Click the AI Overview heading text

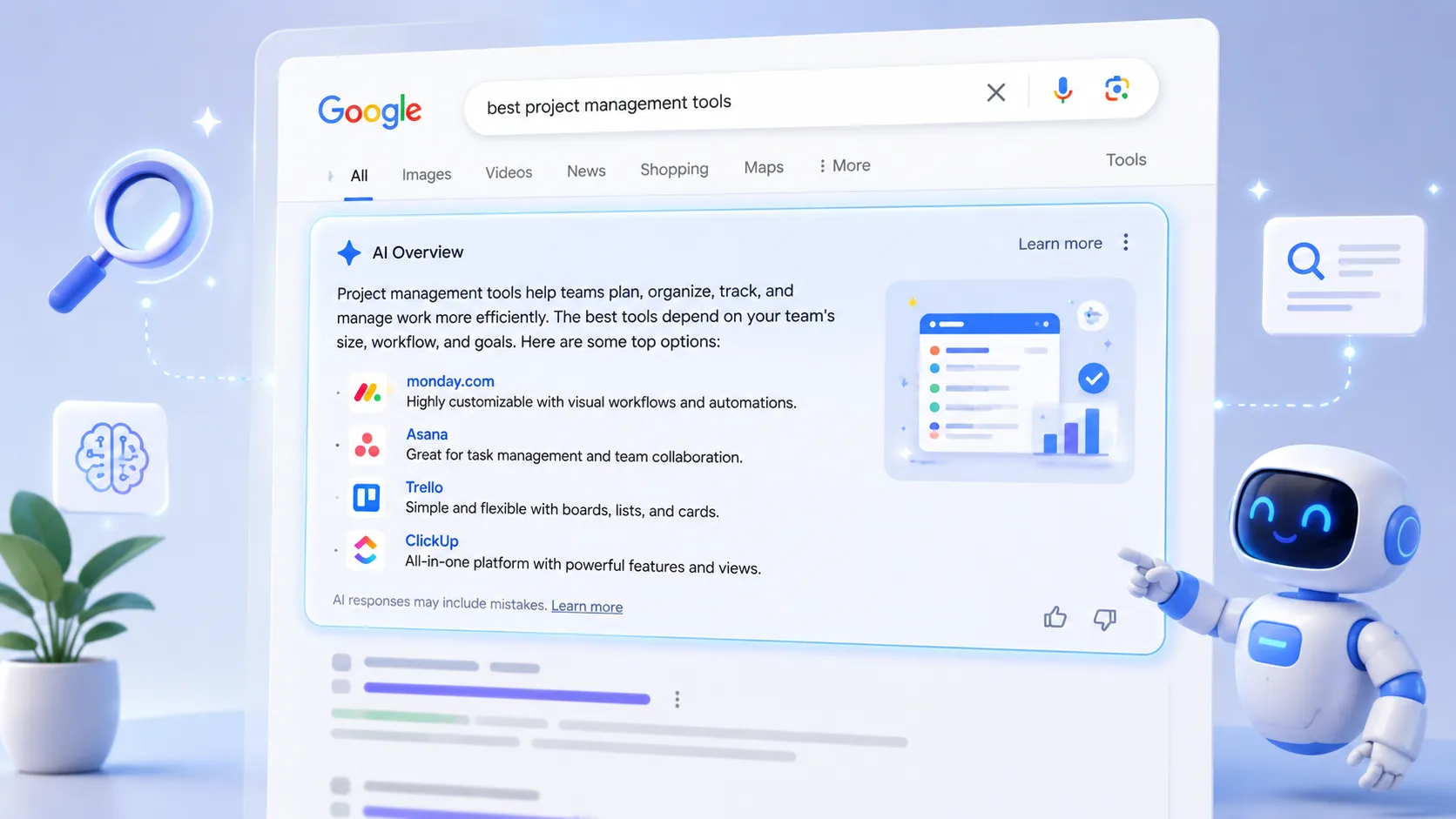click(x=418, y=252)
